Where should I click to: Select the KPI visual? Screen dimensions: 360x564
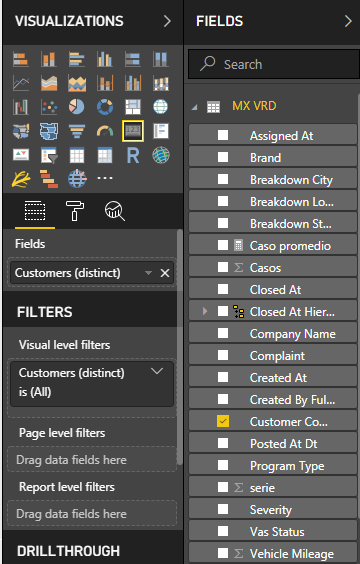20,155
